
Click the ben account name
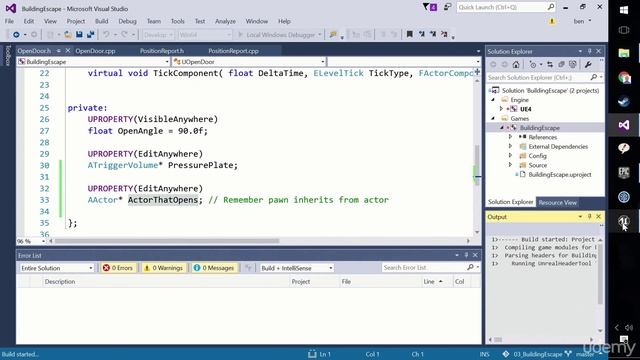579,21
